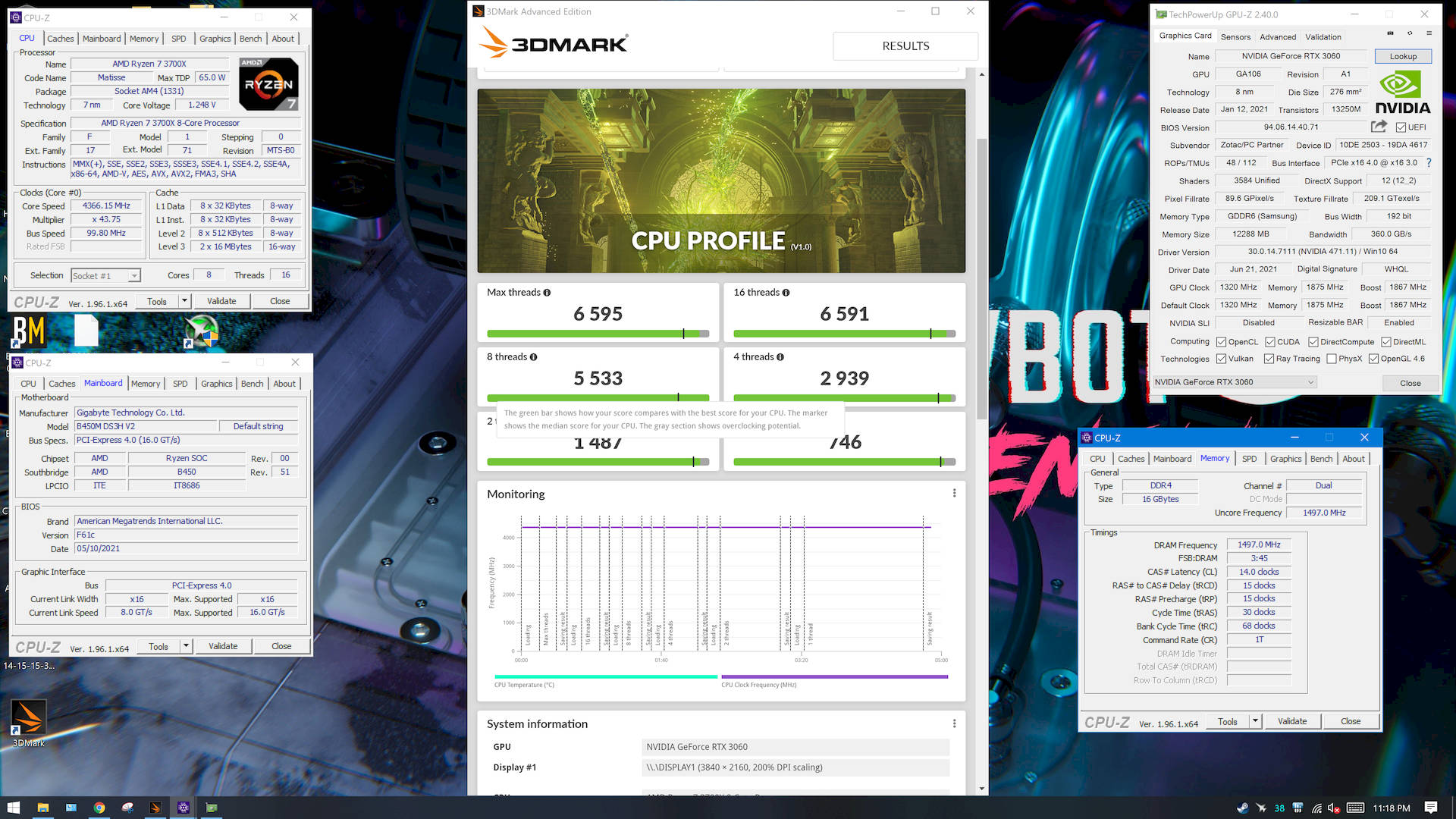Viewport: 1456px width, 819px height.
Task: Click the 3DMark vertical scrollbar thumb
Action: click(981, 279)
